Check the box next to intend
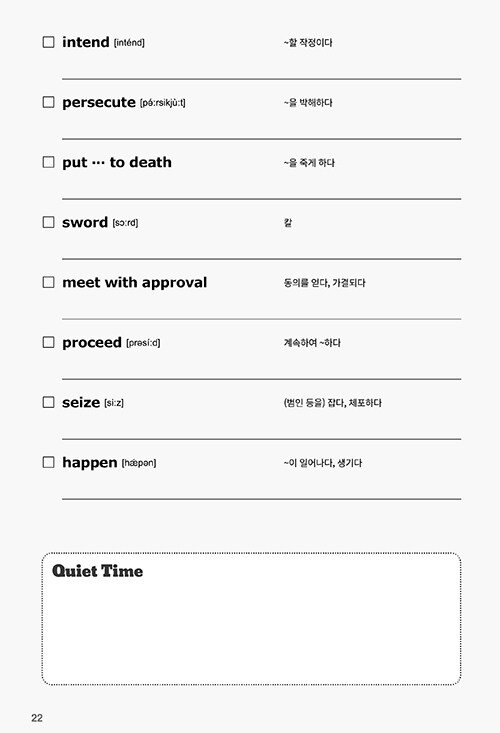The height and width of the screenshot is (733, 500). (x=49, y=42)
